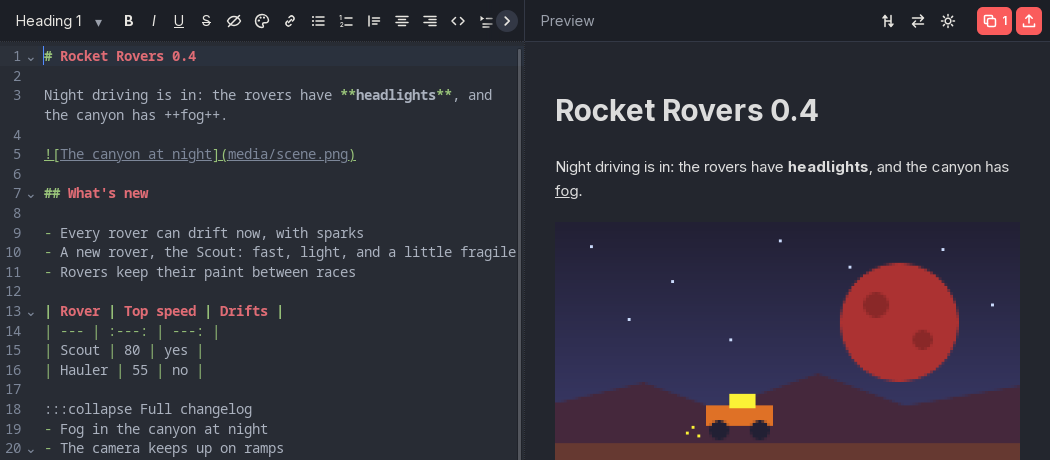Click the canyon night scene image in preview
The image size is (1050, 460).
[x=787, y=341]
